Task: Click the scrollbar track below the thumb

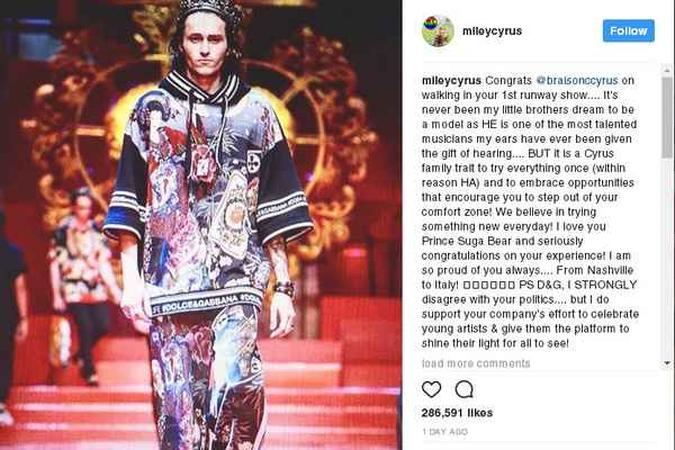Action: pyautogui.click(x=667, y=258)
